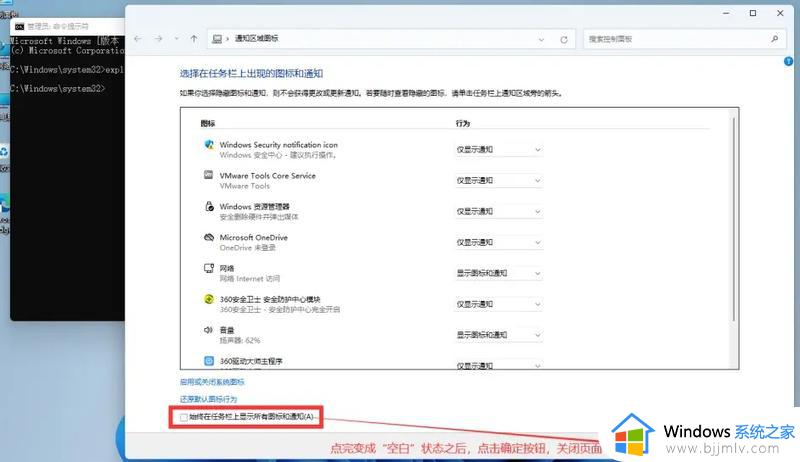Open 启用或关闭系统图标 link
This screenshot has height=462, width=800.
point(212,382)
